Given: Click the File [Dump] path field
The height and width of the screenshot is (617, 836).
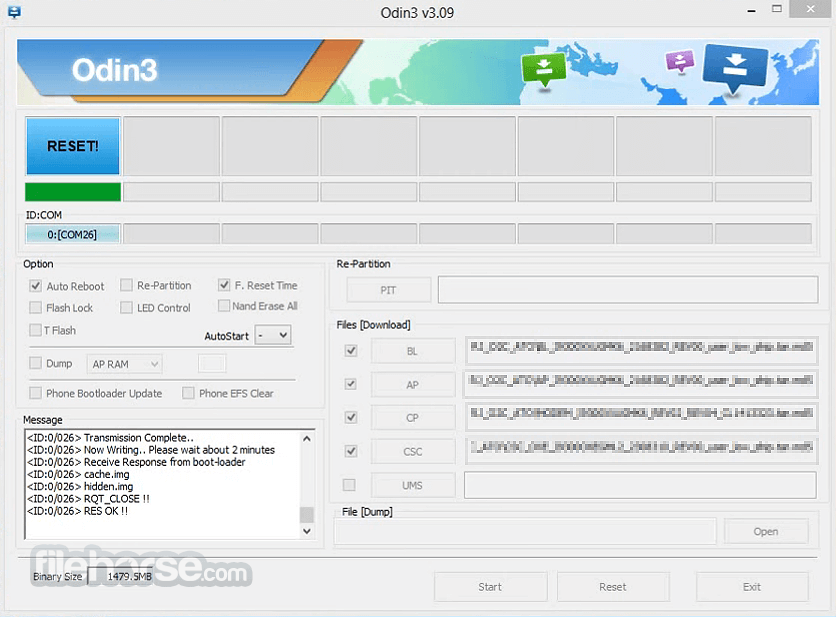Looking at the screenshot, I should coord(525,532).
